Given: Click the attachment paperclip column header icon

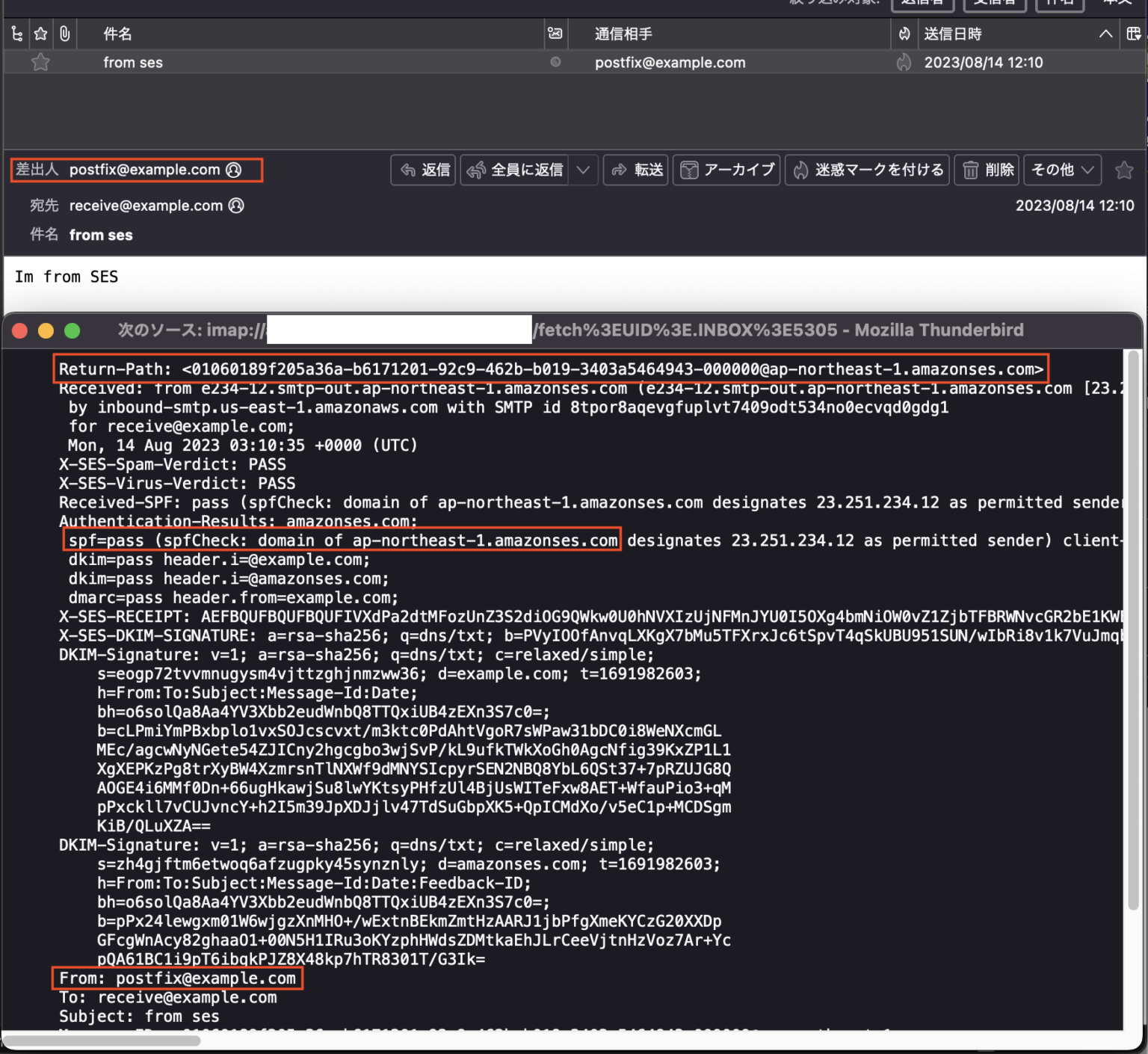Looking at the screenshot, I should click(64, 34).
